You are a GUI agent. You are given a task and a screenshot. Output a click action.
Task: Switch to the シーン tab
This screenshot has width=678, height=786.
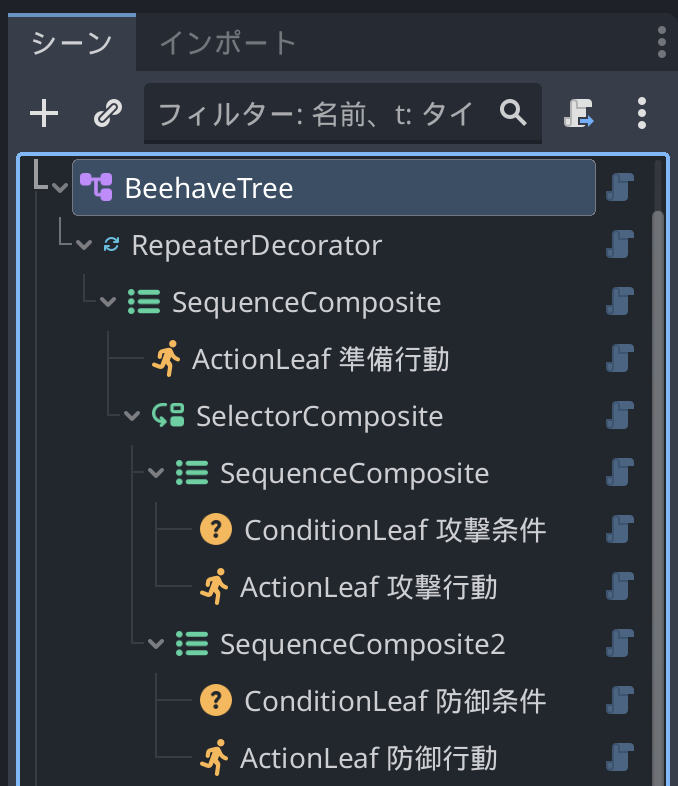point(70,43)
